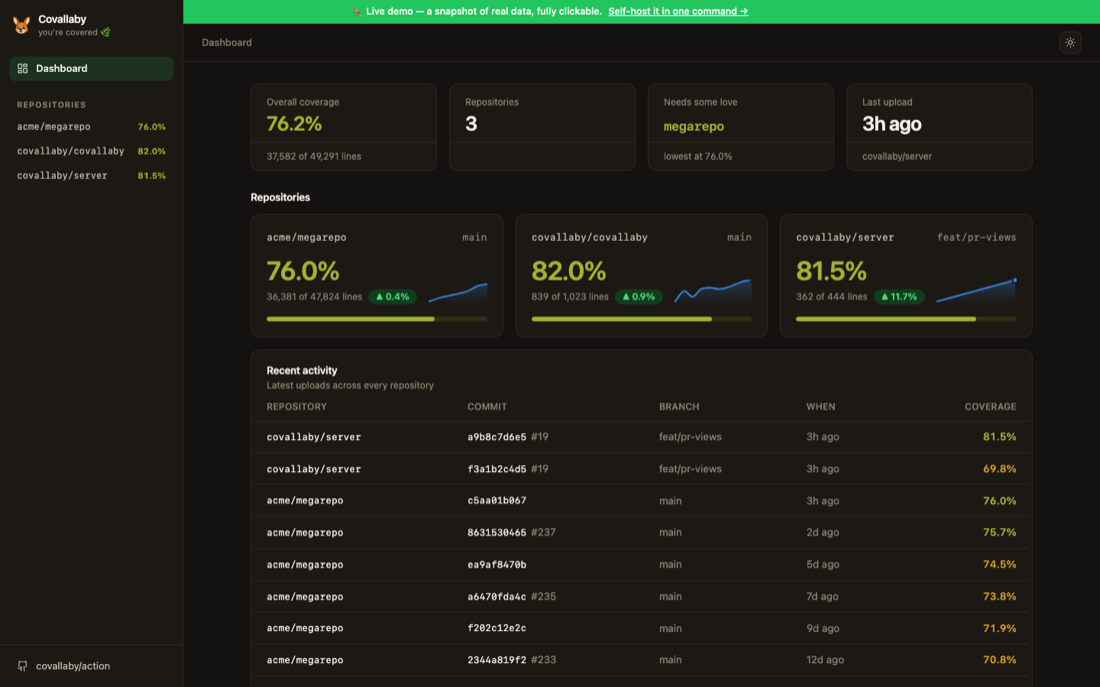Click the Repositories count 3

click(x=471, y=124)
